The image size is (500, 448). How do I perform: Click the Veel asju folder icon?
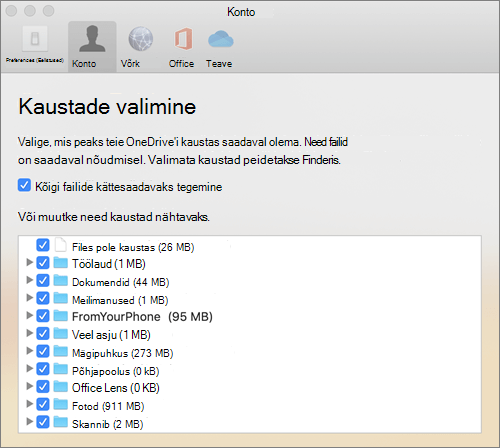point(61,333)
